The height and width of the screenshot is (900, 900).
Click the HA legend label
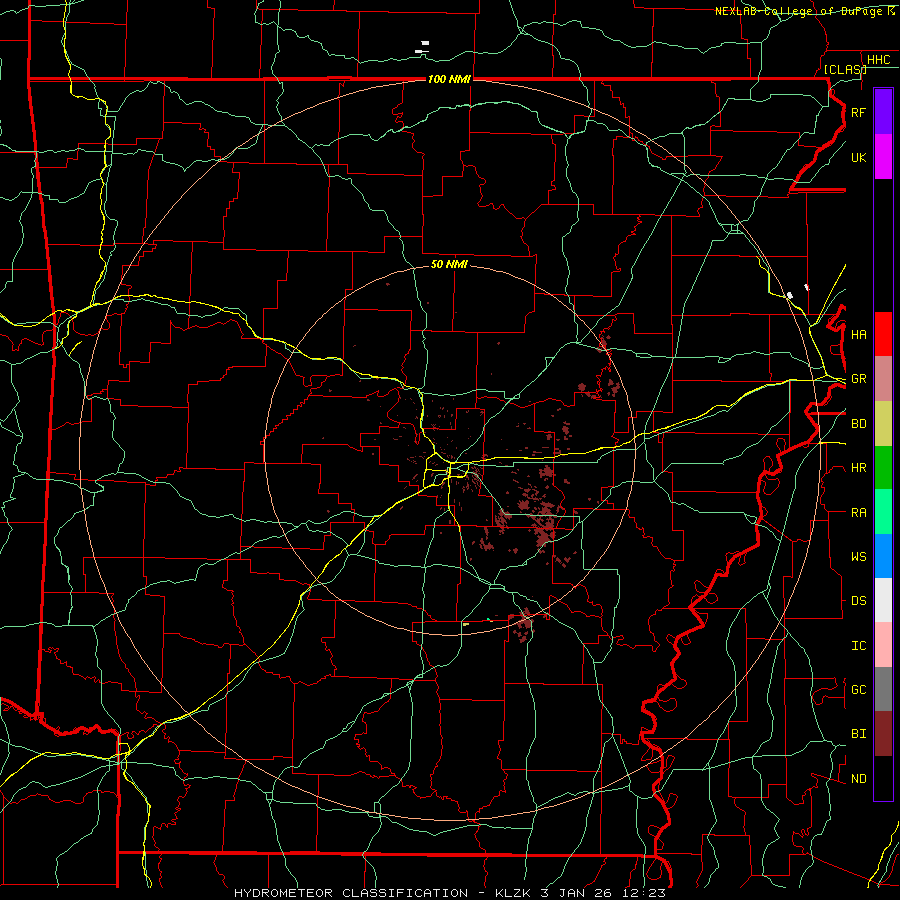pos(858,334)
